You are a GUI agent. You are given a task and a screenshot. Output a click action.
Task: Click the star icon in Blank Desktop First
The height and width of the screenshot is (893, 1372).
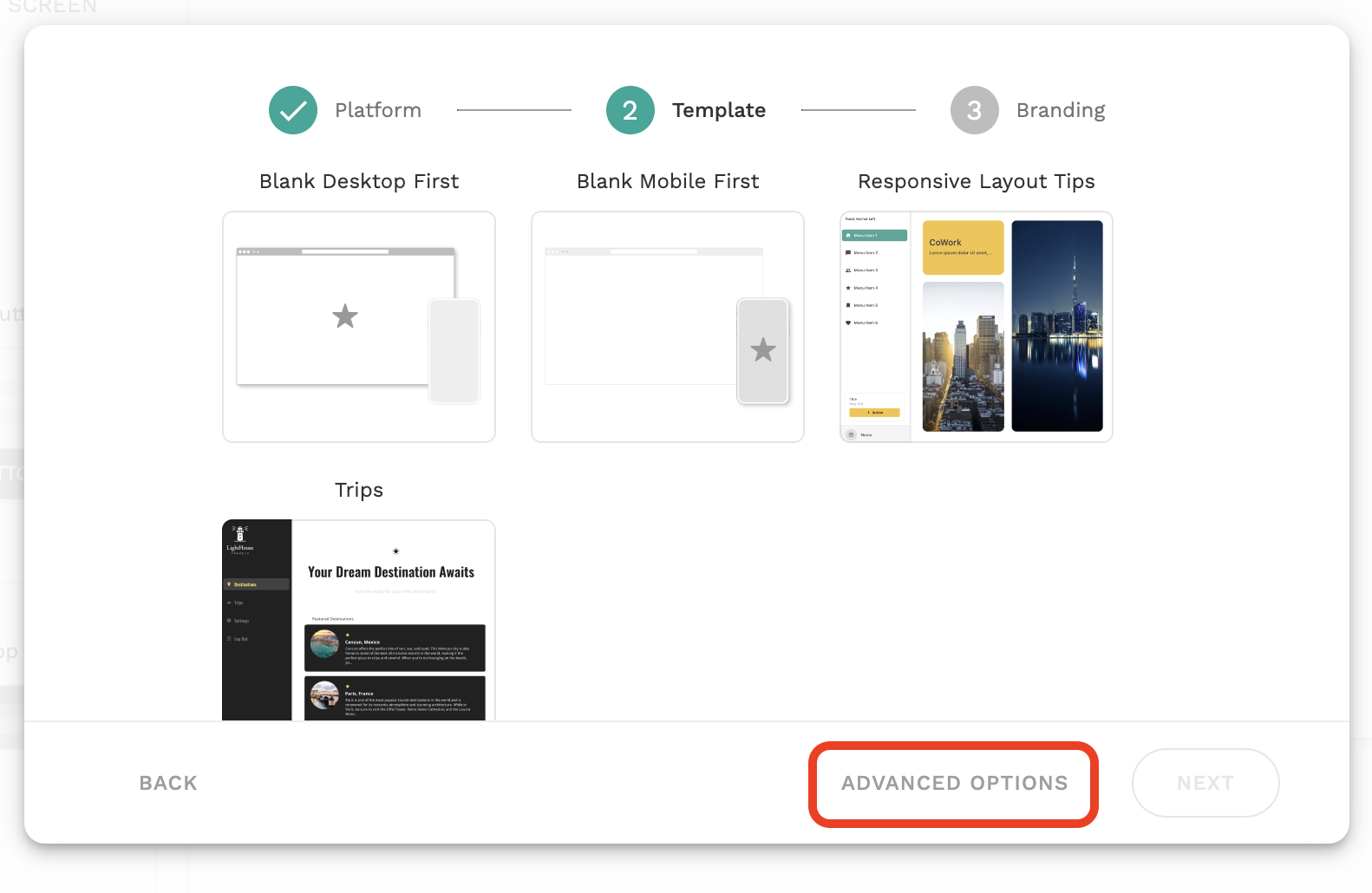345,316
